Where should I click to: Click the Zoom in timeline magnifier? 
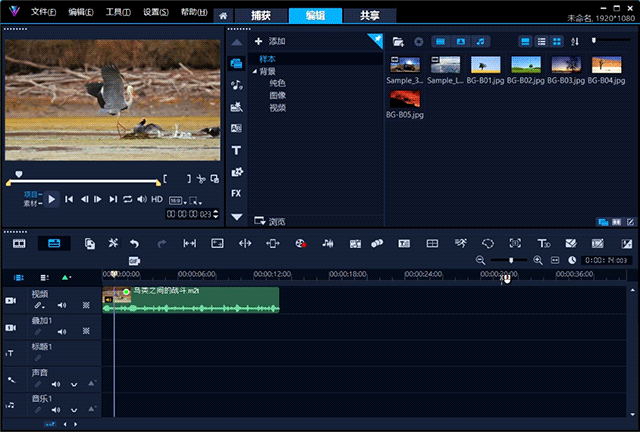point(538,261)
